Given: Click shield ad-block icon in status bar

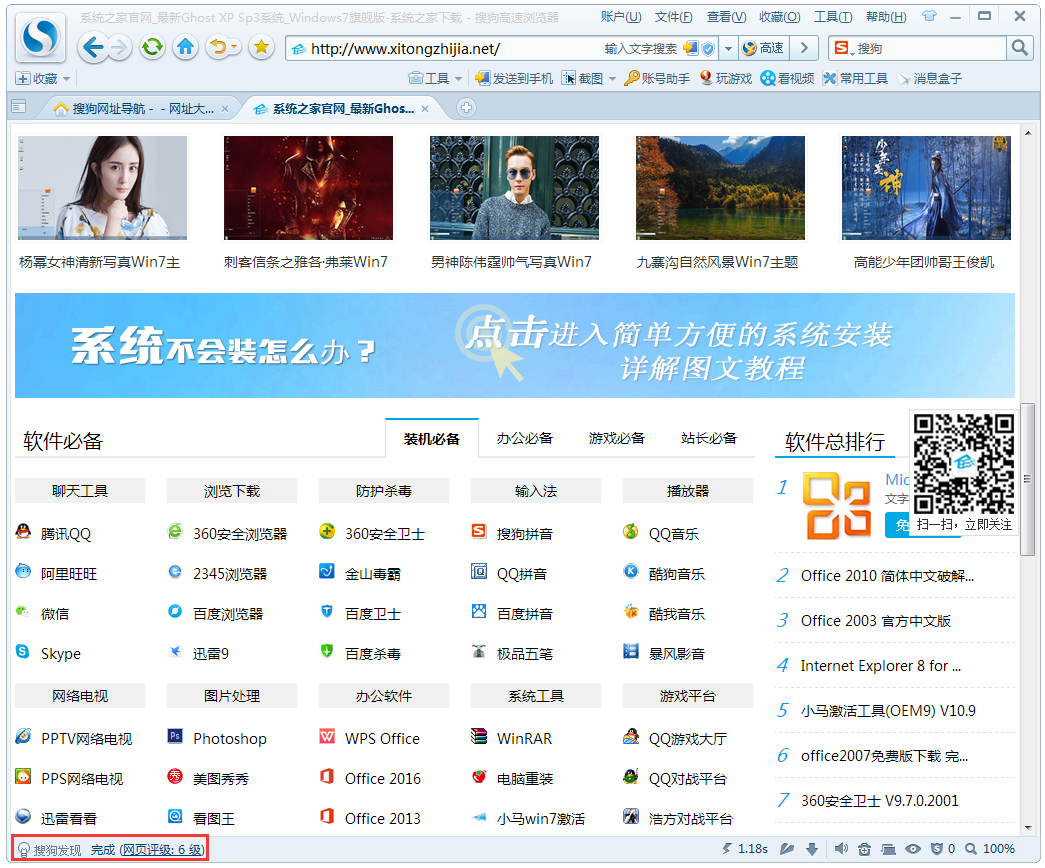Looking at the screenshot, I should (936, 848).
